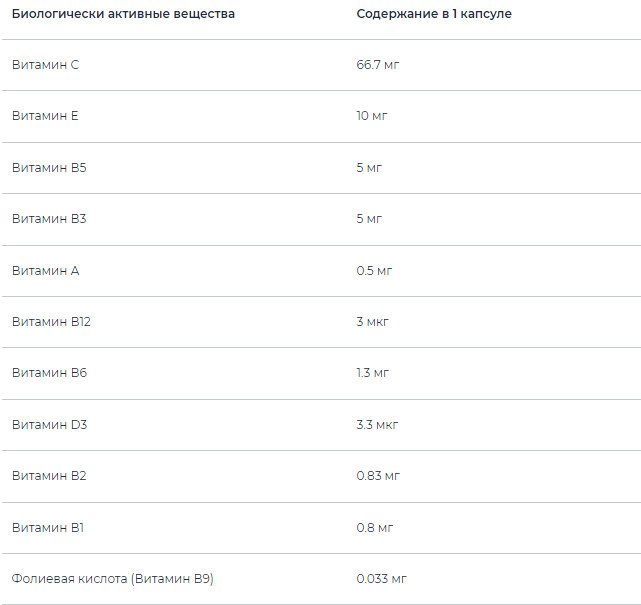Click the '66.7 мг' value

378,64
